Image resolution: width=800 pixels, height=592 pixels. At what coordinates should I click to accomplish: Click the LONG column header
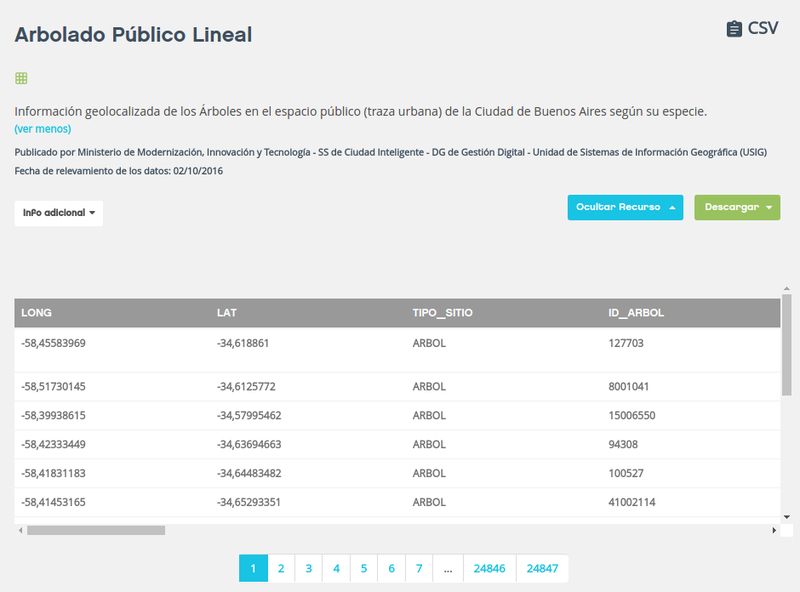(37, 313)
